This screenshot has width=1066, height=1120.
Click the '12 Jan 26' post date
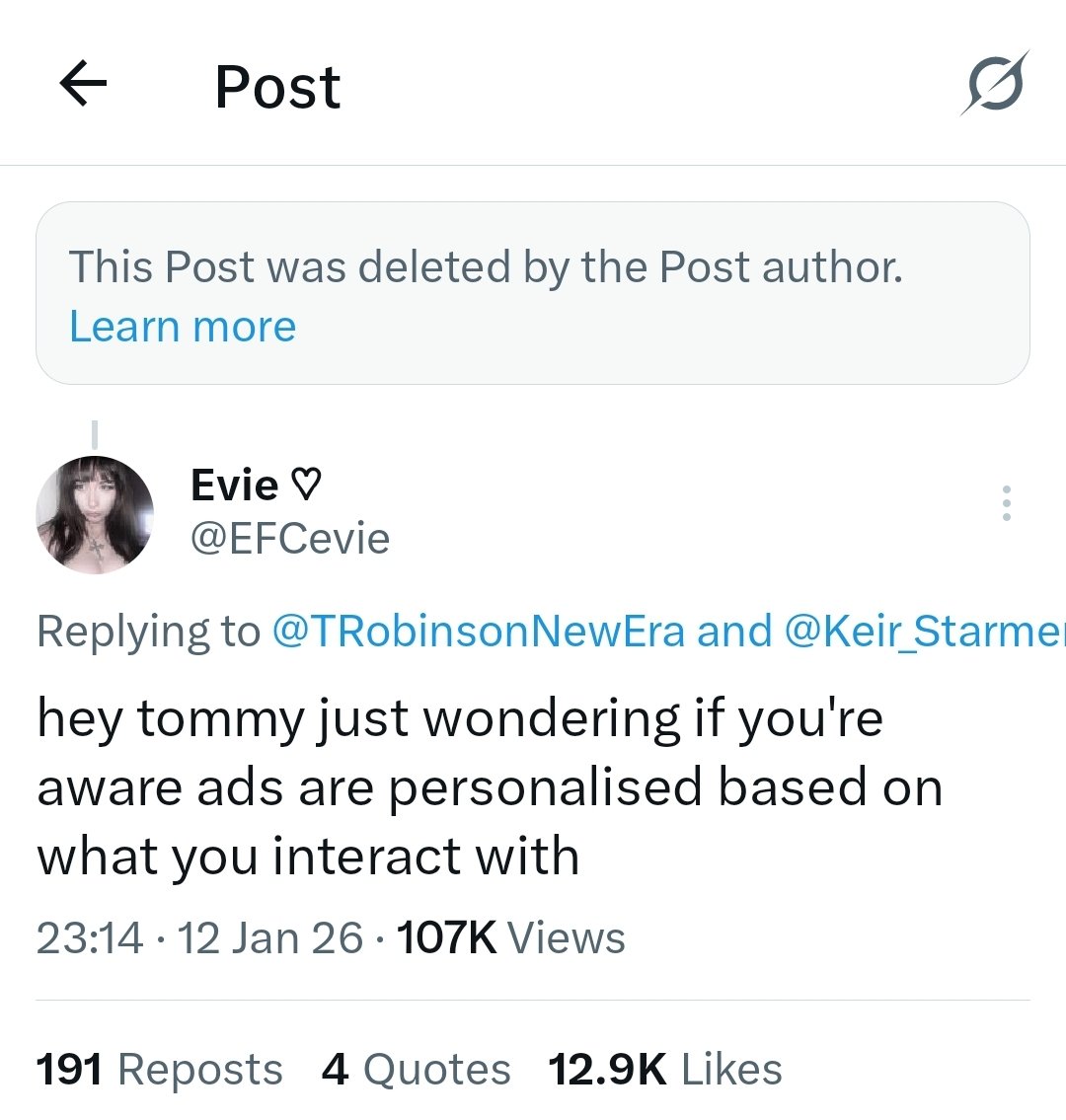click(x=270, y=937)
